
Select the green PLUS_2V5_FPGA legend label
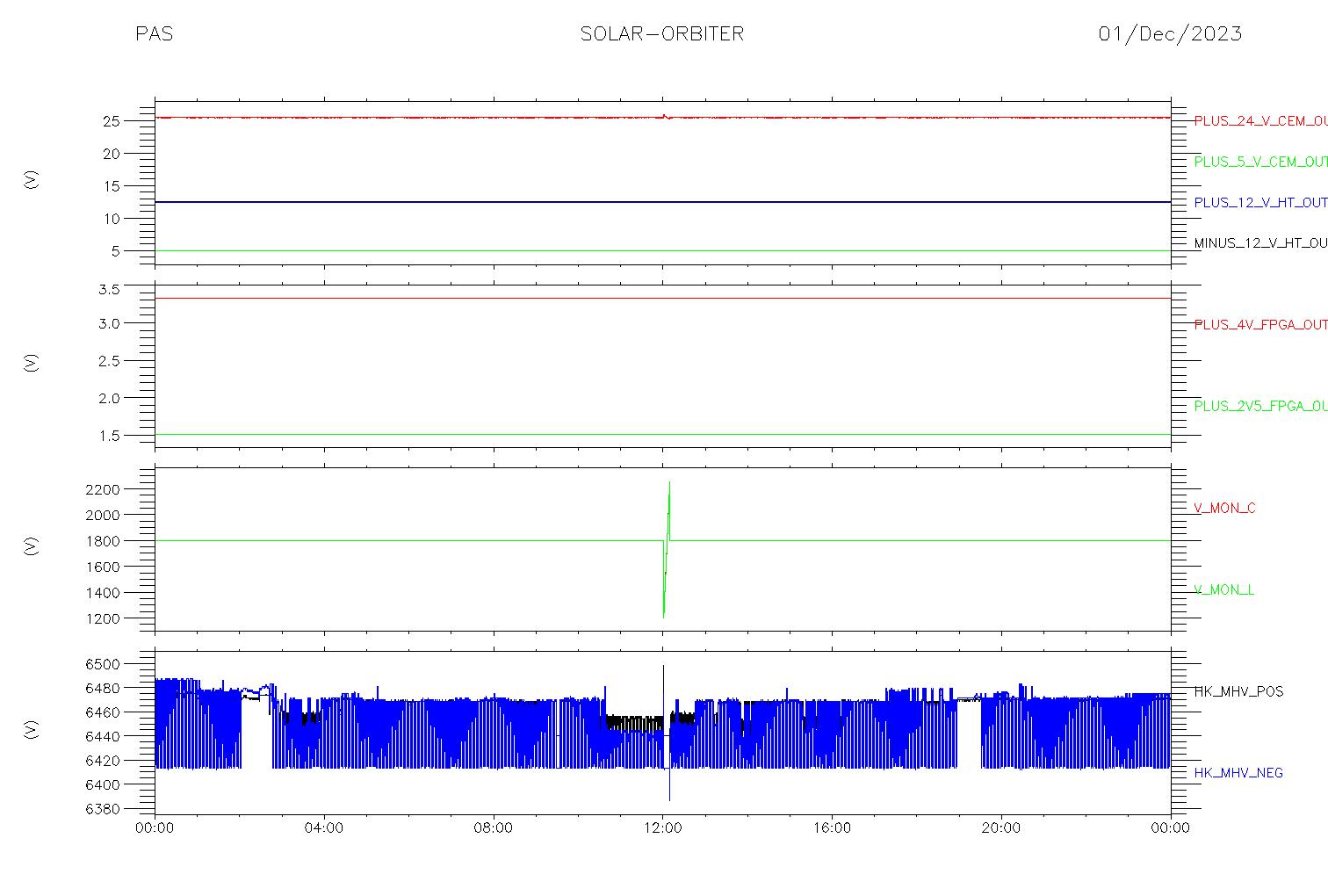tap(1260, 407)
